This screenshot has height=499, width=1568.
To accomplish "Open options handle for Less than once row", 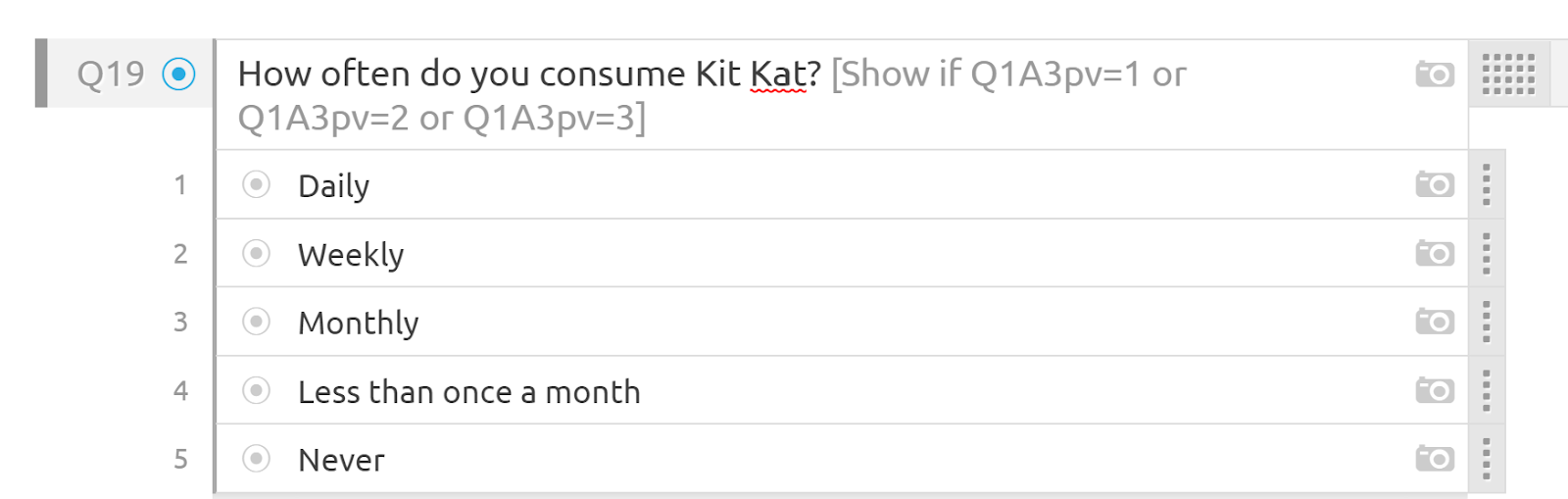I will pos(1487,390).
